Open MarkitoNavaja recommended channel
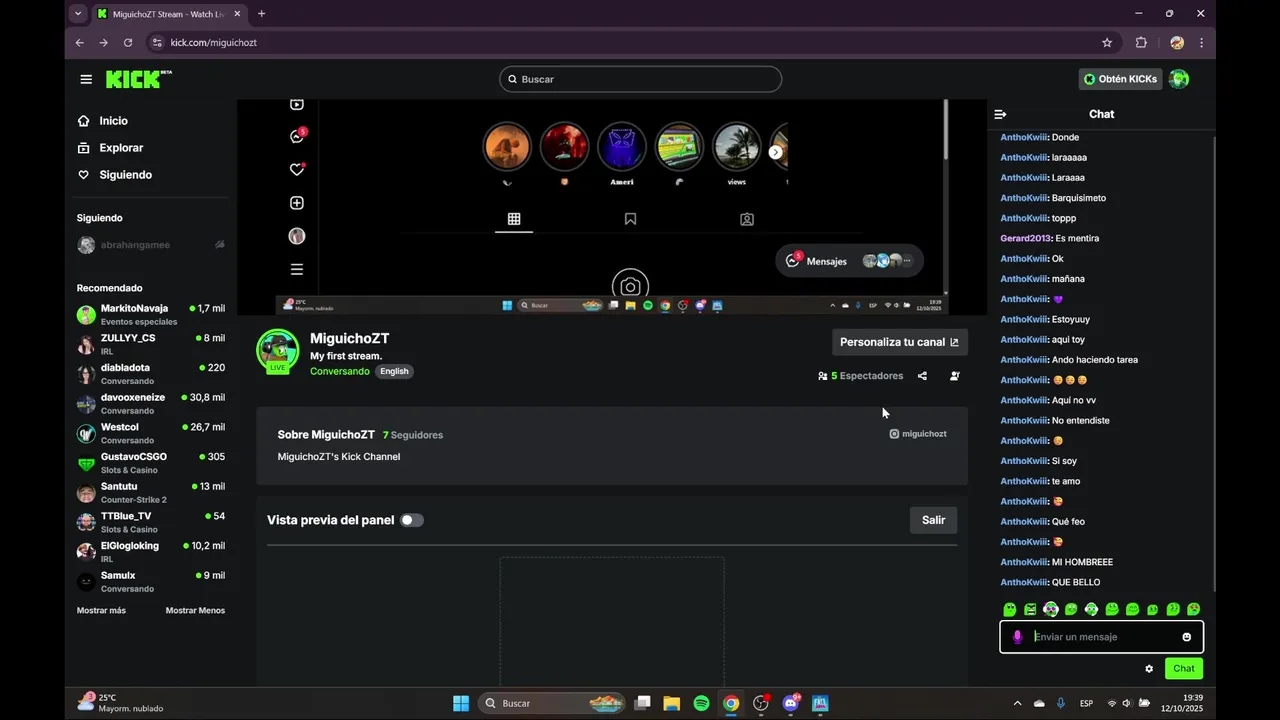1280x720 pixels. point(151,314)
